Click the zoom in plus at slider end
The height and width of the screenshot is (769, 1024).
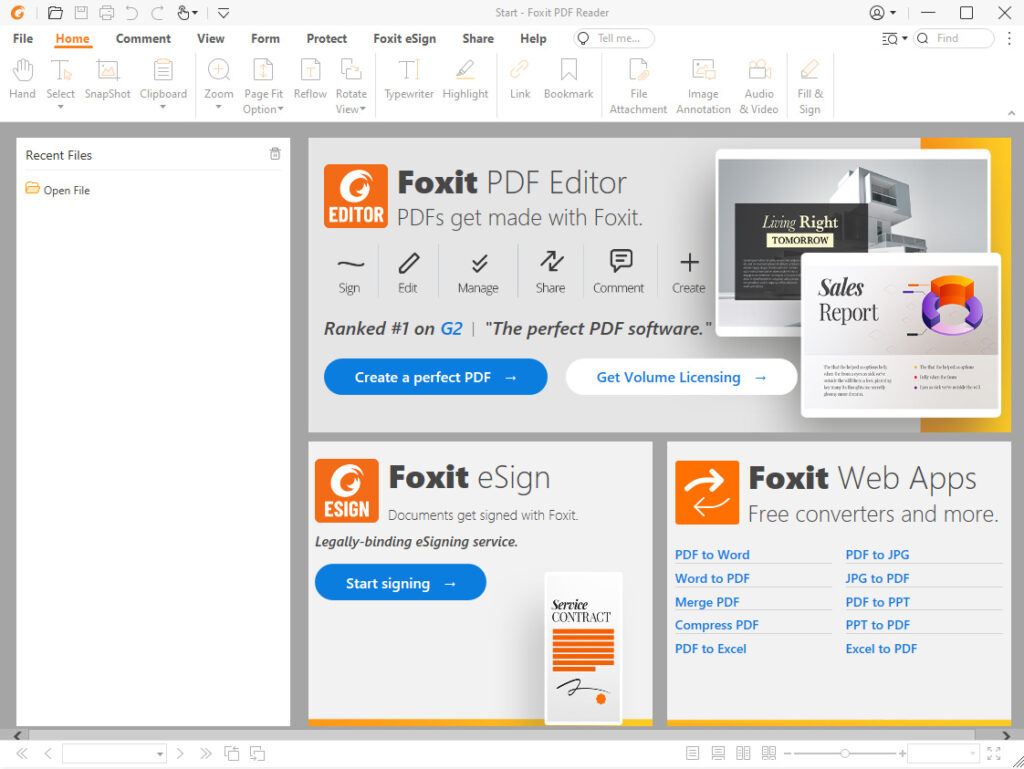(902, 753)
